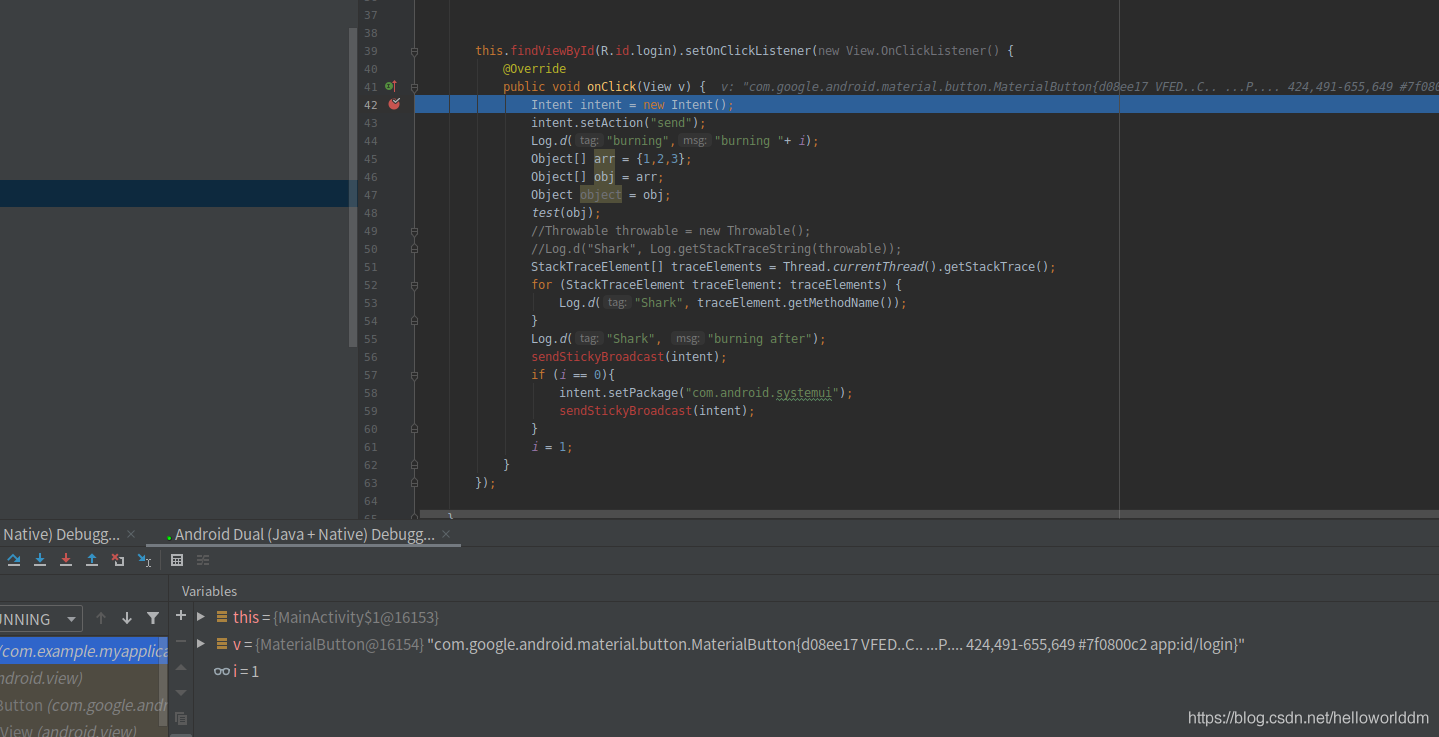Viewport: 1439px width, 737px height.
Task: Click the object icon beside the 'this' variable
Action: point(222,617)
